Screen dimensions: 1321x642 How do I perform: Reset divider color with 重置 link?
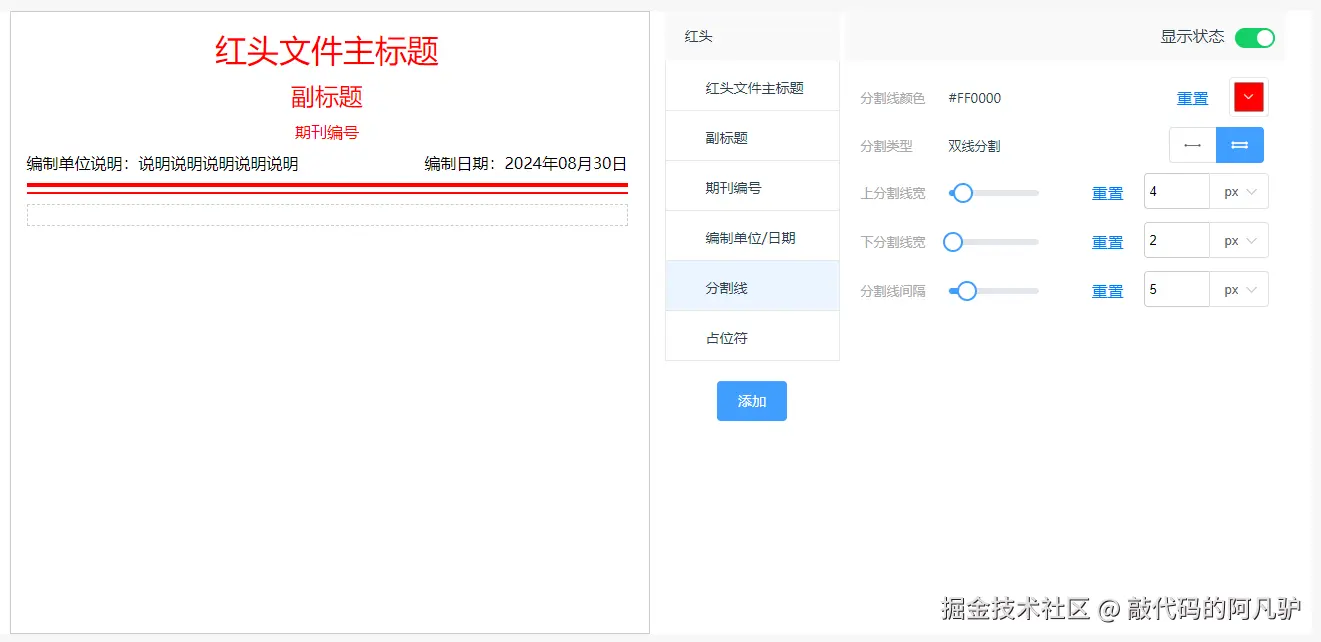pyautogui.click(x=1192, y=98)
